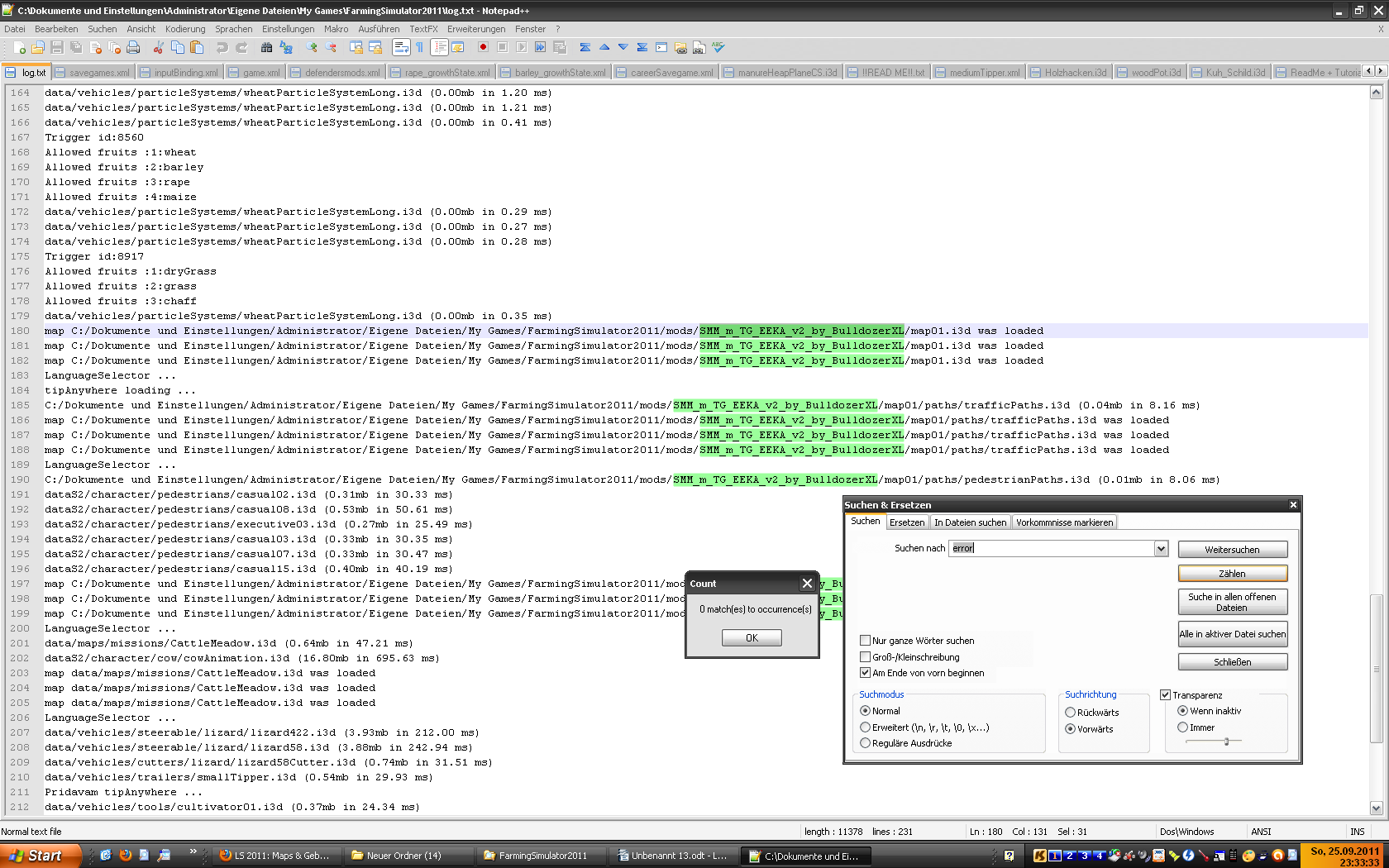Viewport: 1389px width, 868px height.
Task: Click the Replace toolbar icon
Action: pos(286,48)
